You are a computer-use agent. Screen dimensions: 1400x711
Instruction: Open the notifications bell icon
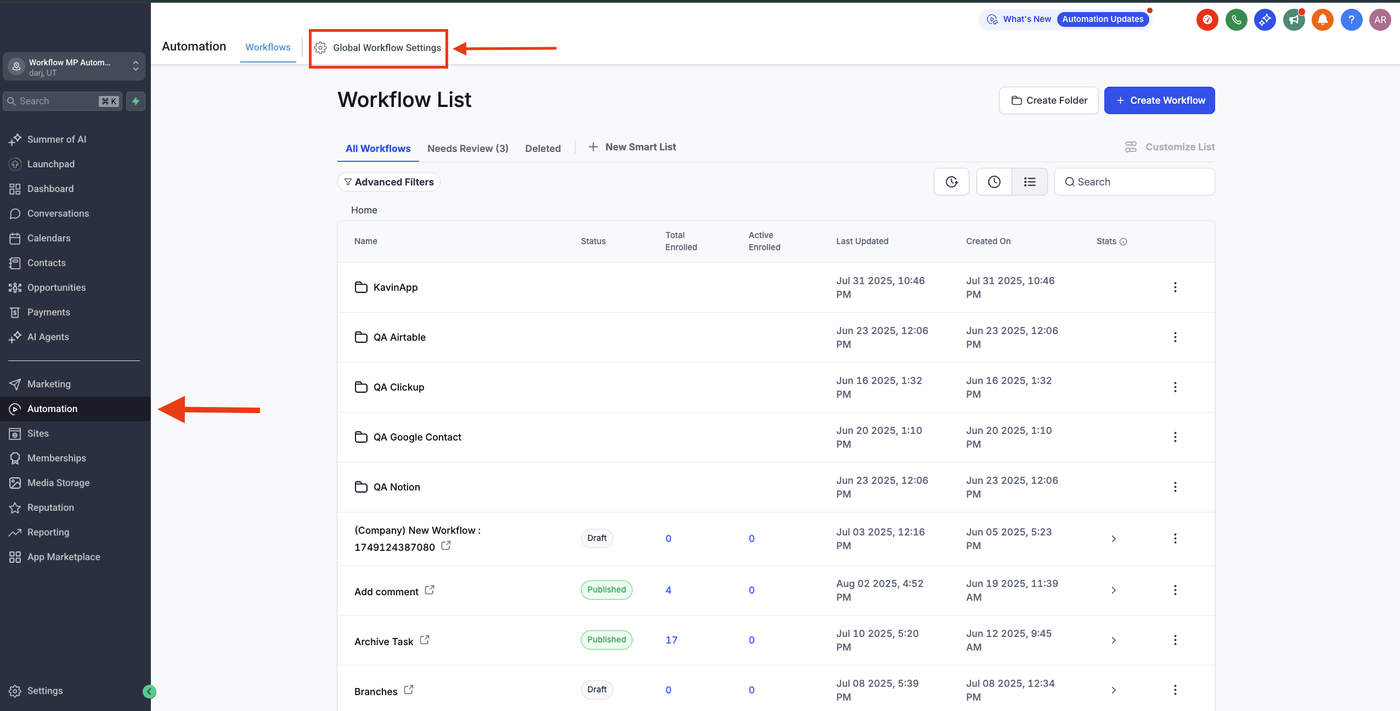point(1322,19)
